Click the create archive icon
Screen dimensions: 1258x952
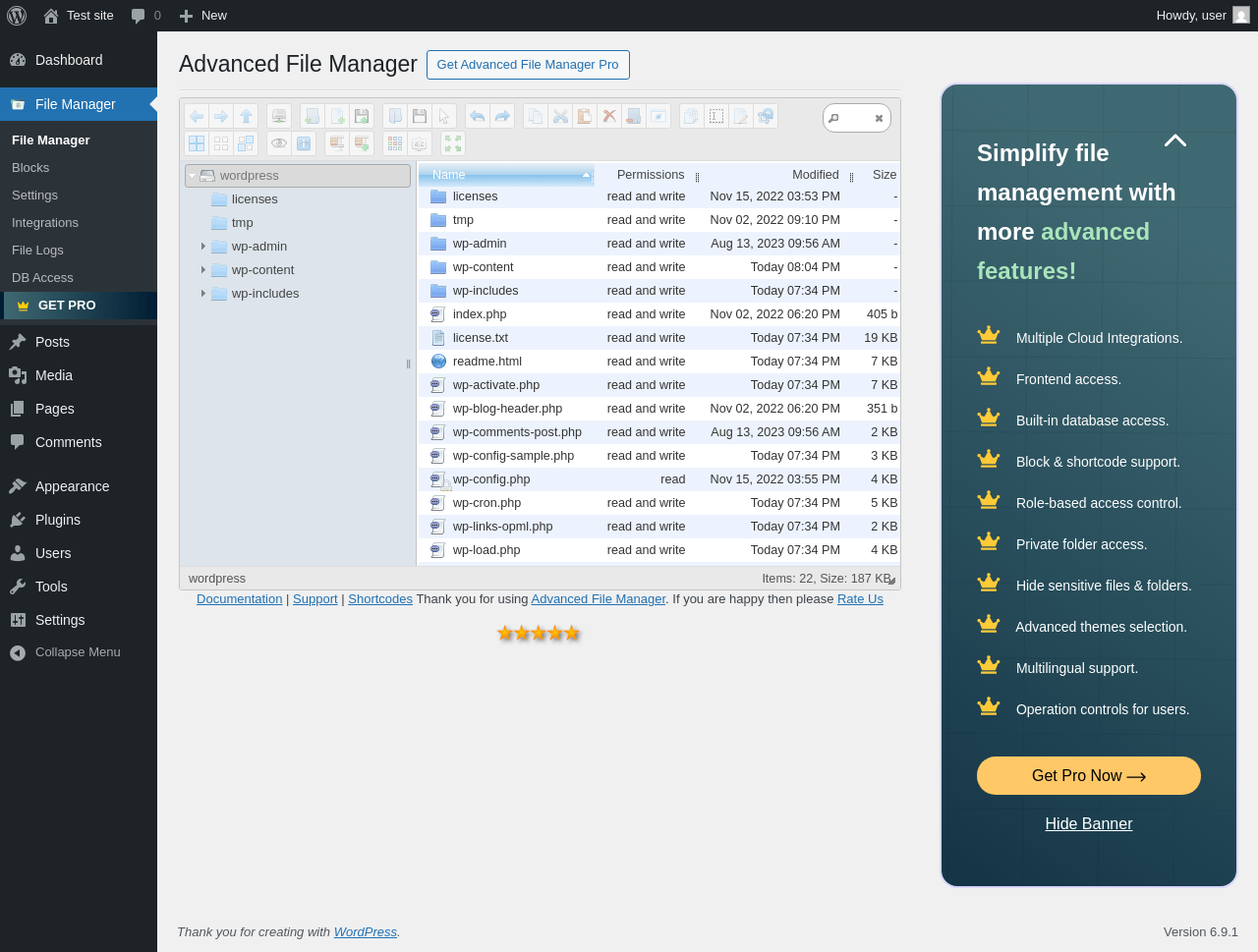click(362, 143)
